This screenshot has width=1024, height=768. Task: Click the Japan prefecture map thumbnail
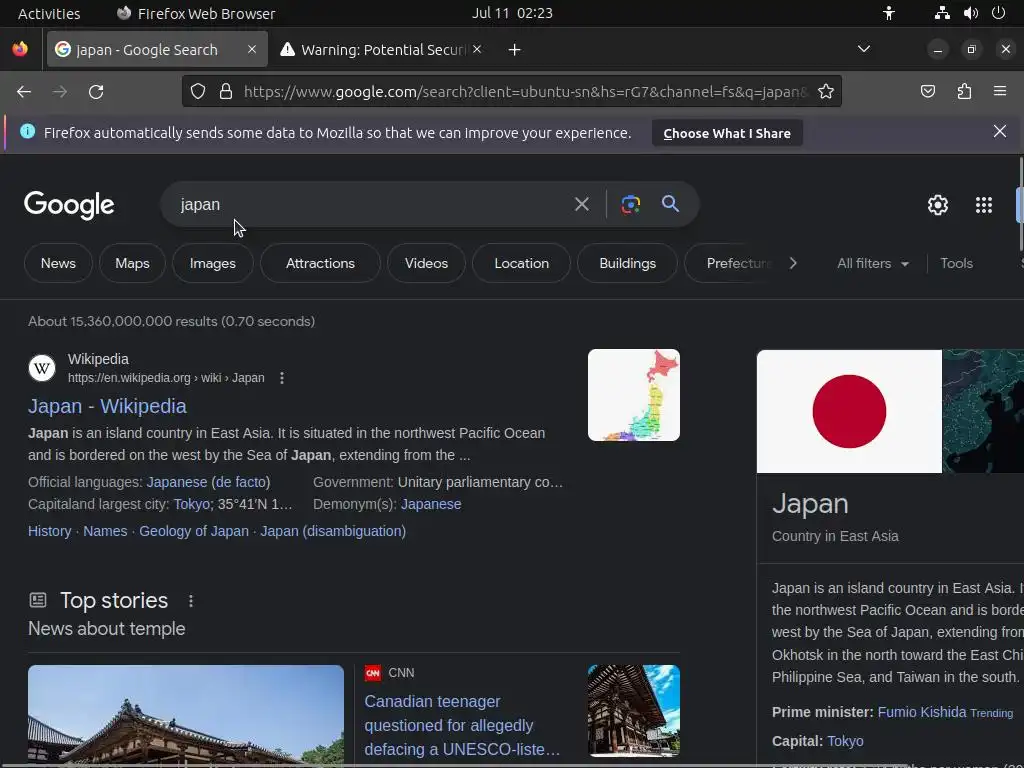633,395
